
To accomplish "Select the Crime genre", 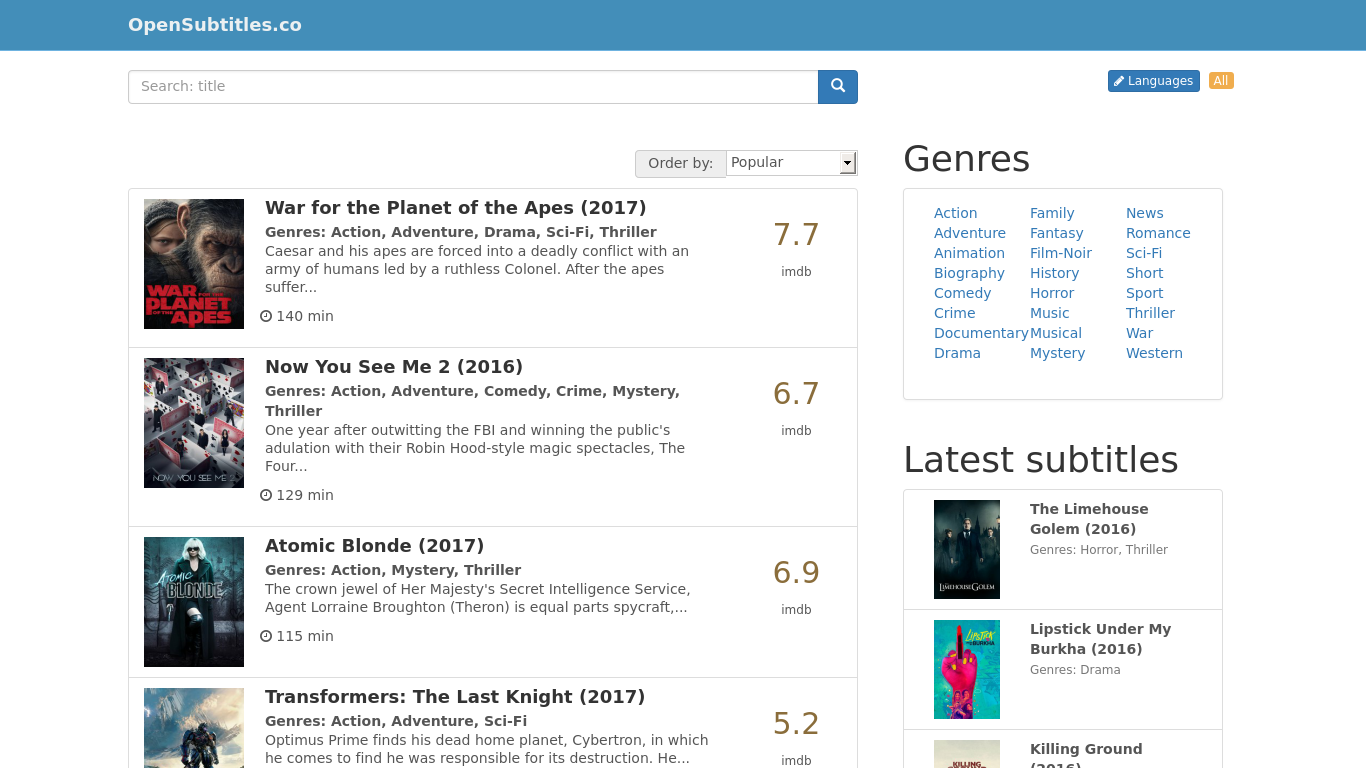I will 954,313.
